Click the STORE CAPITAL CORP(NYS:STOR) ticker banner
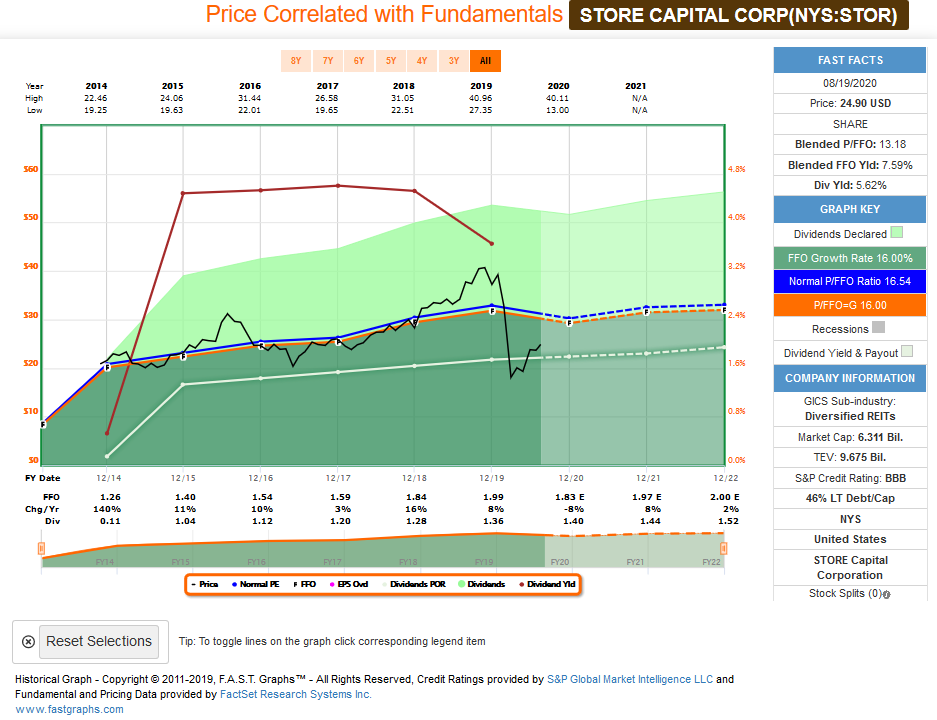 [739, 15]
